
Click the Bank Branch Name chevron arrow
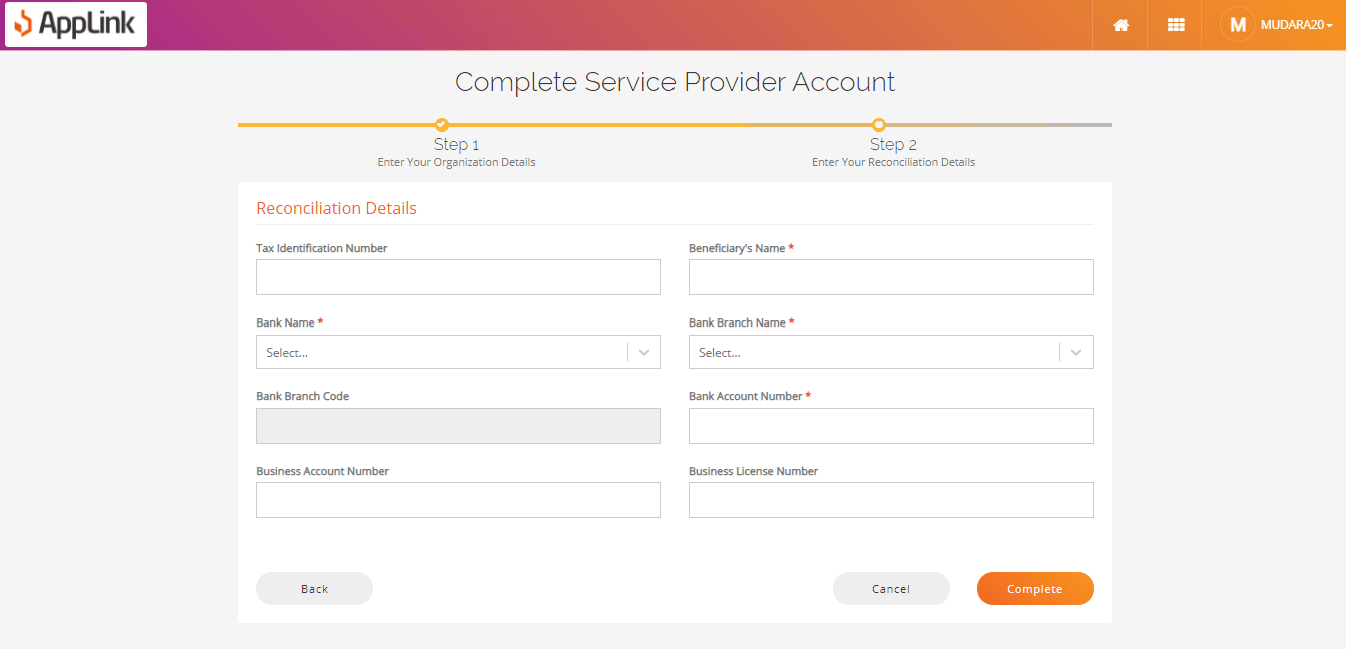(1076, 352)
